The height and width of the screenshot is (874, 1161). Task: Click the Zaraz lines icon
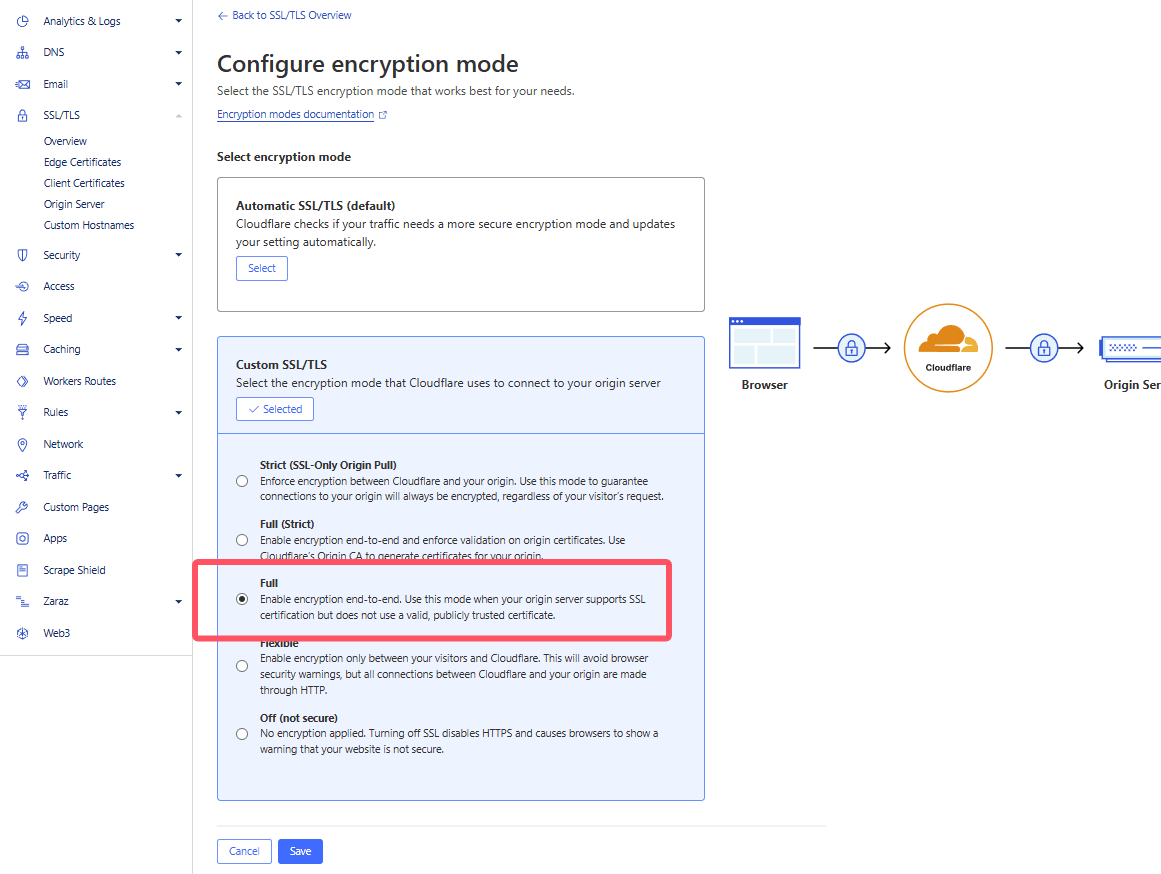click(22, 601)
